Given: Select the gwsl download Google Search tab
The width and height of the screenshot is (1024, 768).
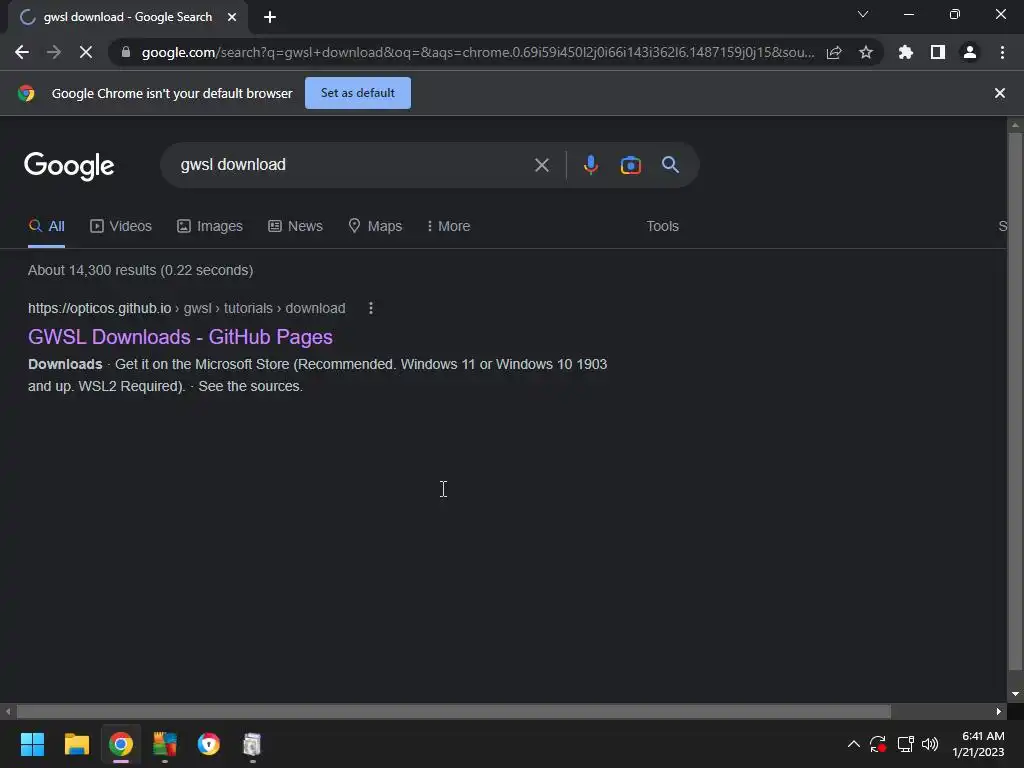Looking at the screenshot, I should pyautogui.click(x=127, y=17).
